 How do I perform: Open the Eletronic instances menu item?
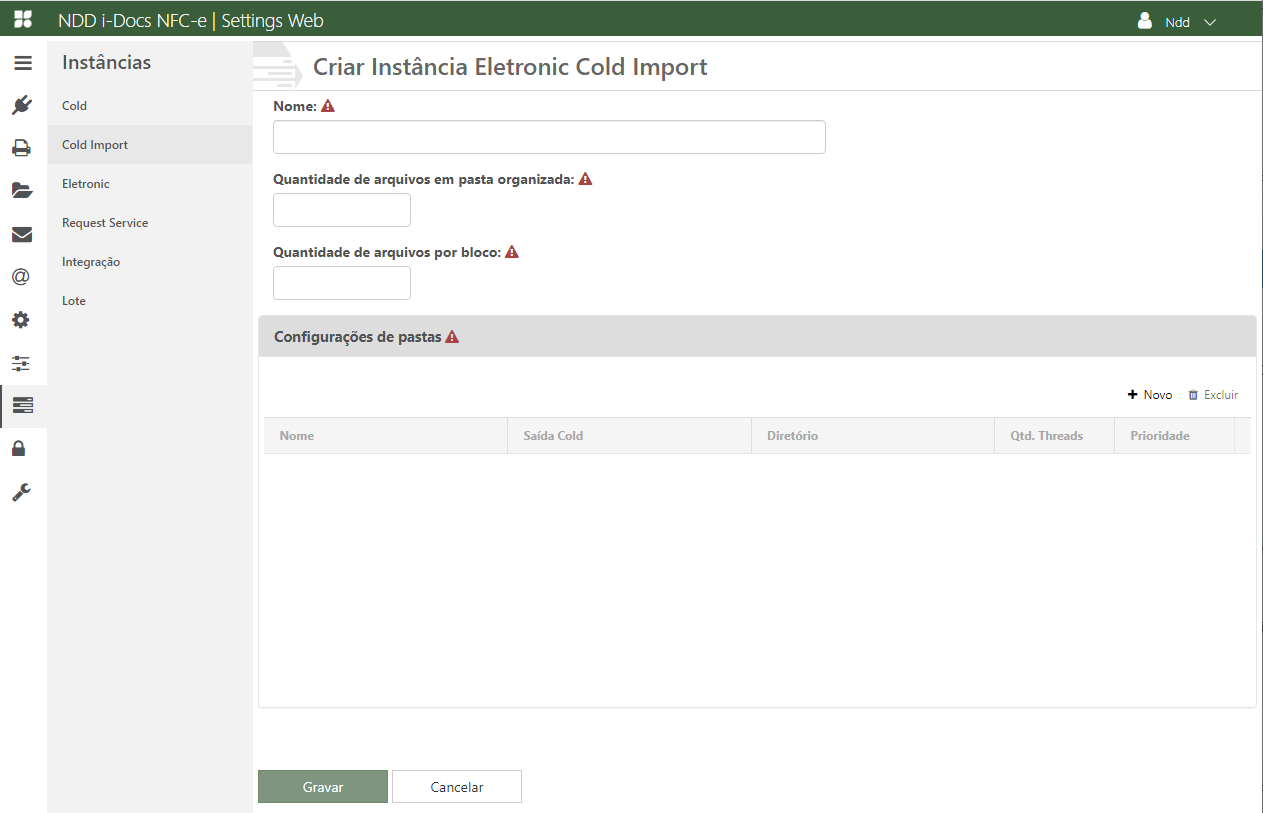tap(86, 184)
